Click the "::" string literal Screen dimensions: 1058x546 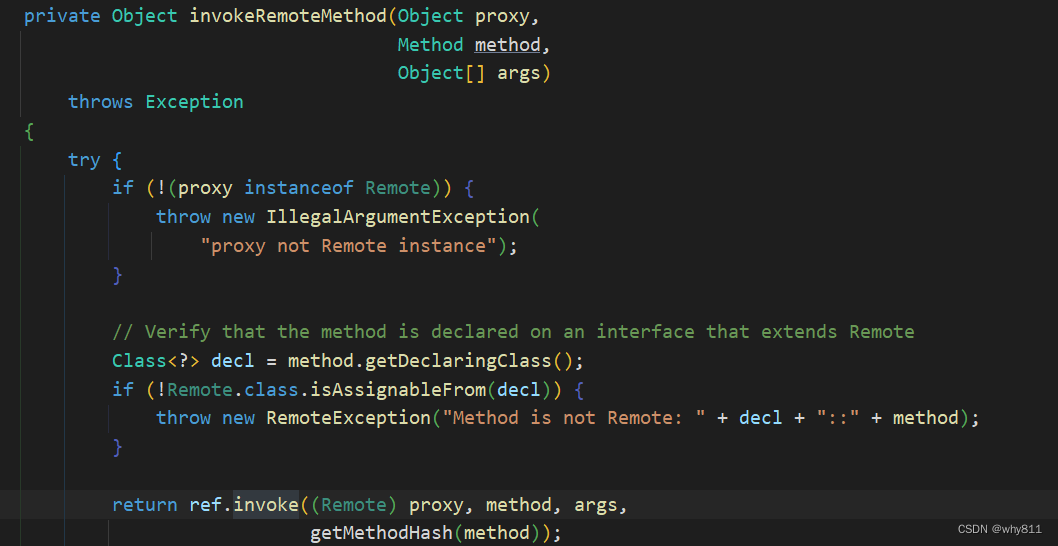[x=838, y=418]
